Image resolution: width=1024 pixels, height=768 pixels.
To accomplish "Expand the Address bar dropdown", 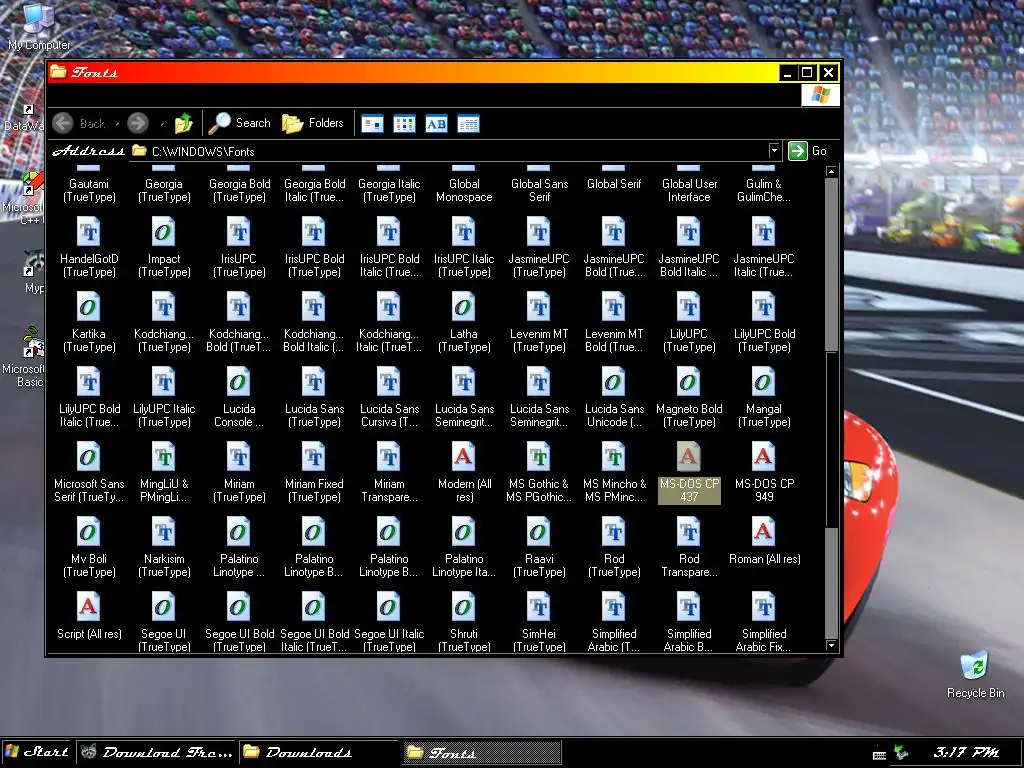I will click(774, 151).
